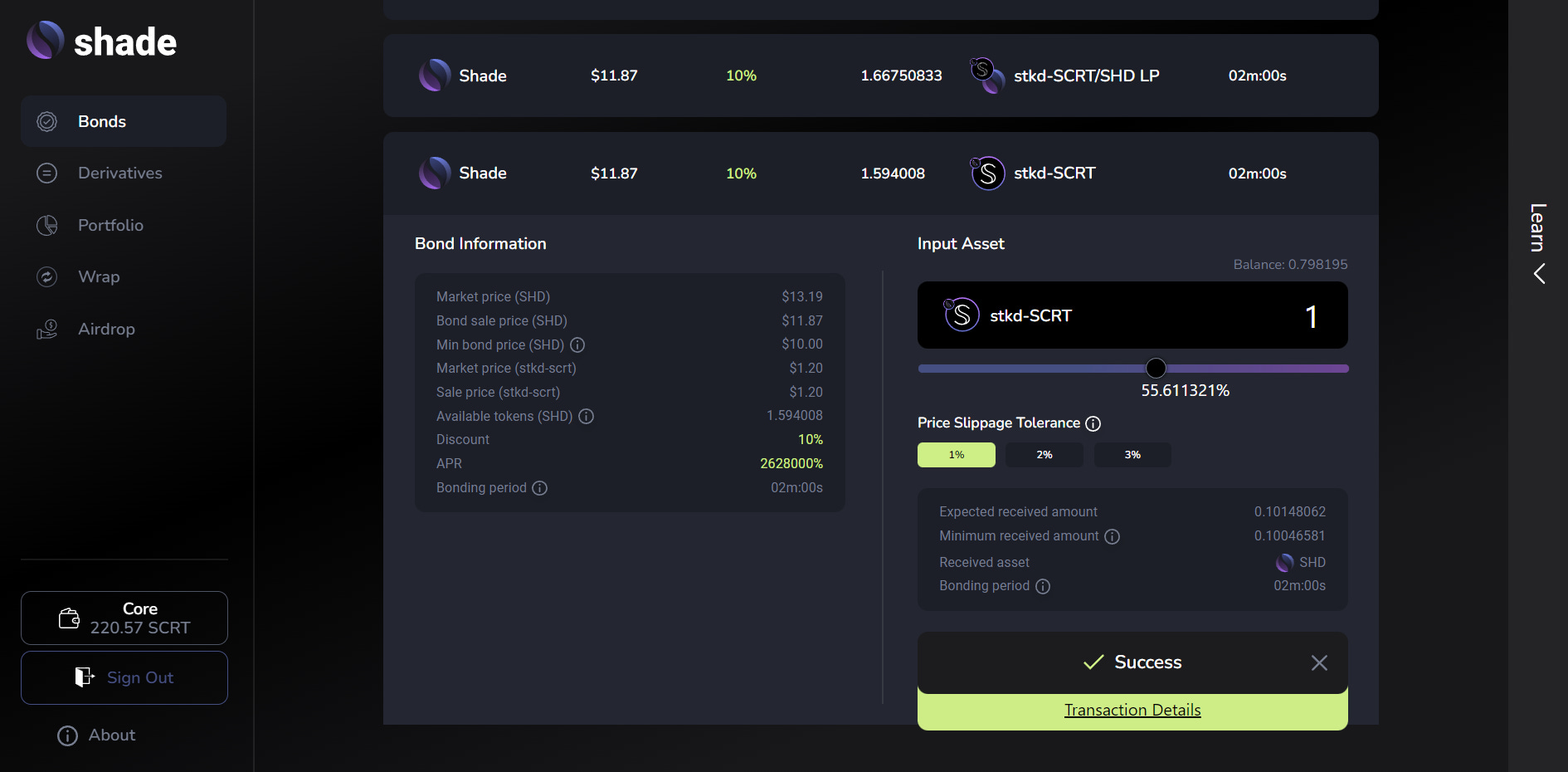Viewport: 1568px width, 772px height.
Task: Collapse the stkd-SCRT bond row
Action: 881,173
